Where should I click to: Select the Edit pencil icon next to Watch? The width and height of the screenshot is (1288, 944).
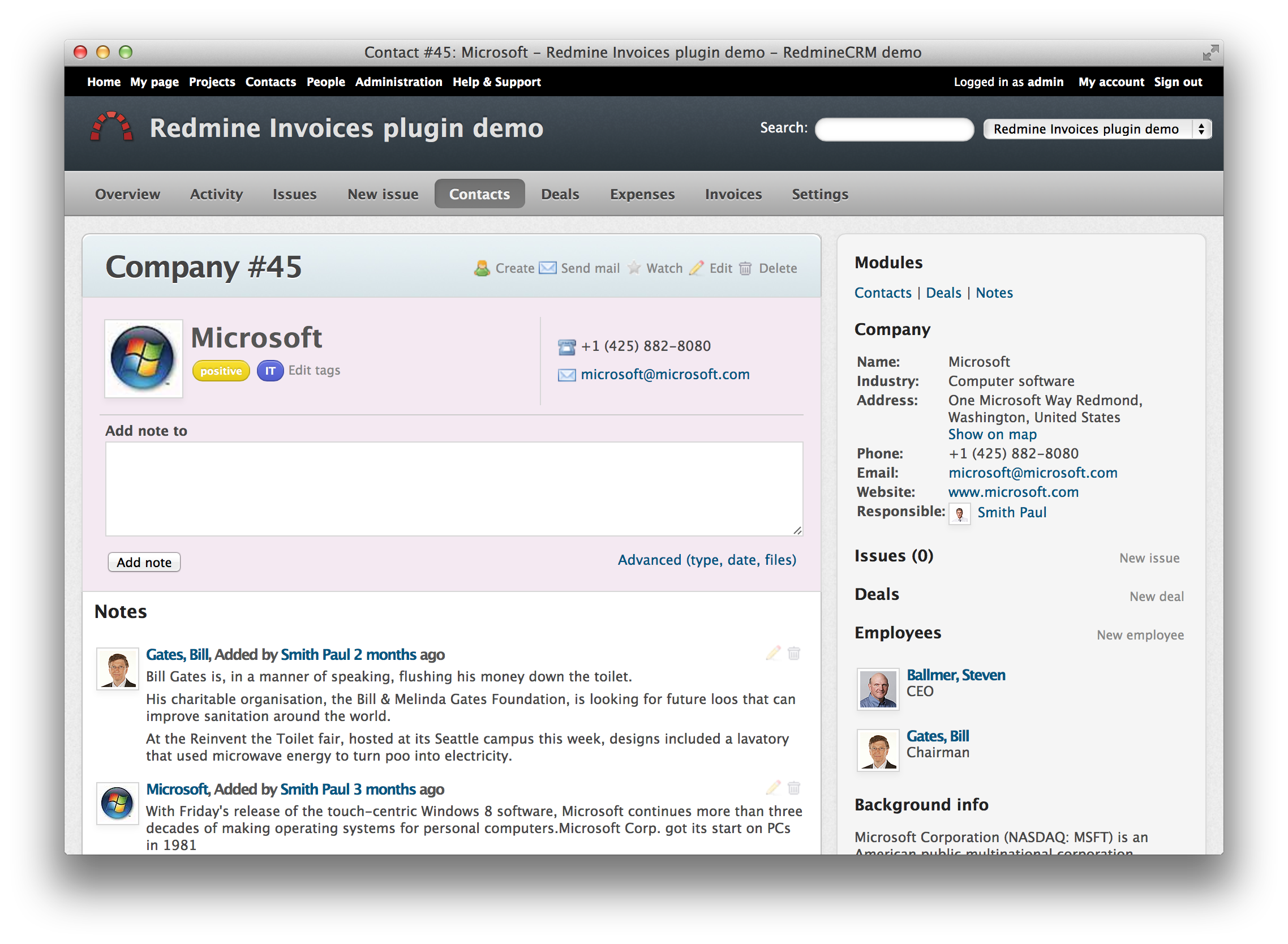point(697,268)
